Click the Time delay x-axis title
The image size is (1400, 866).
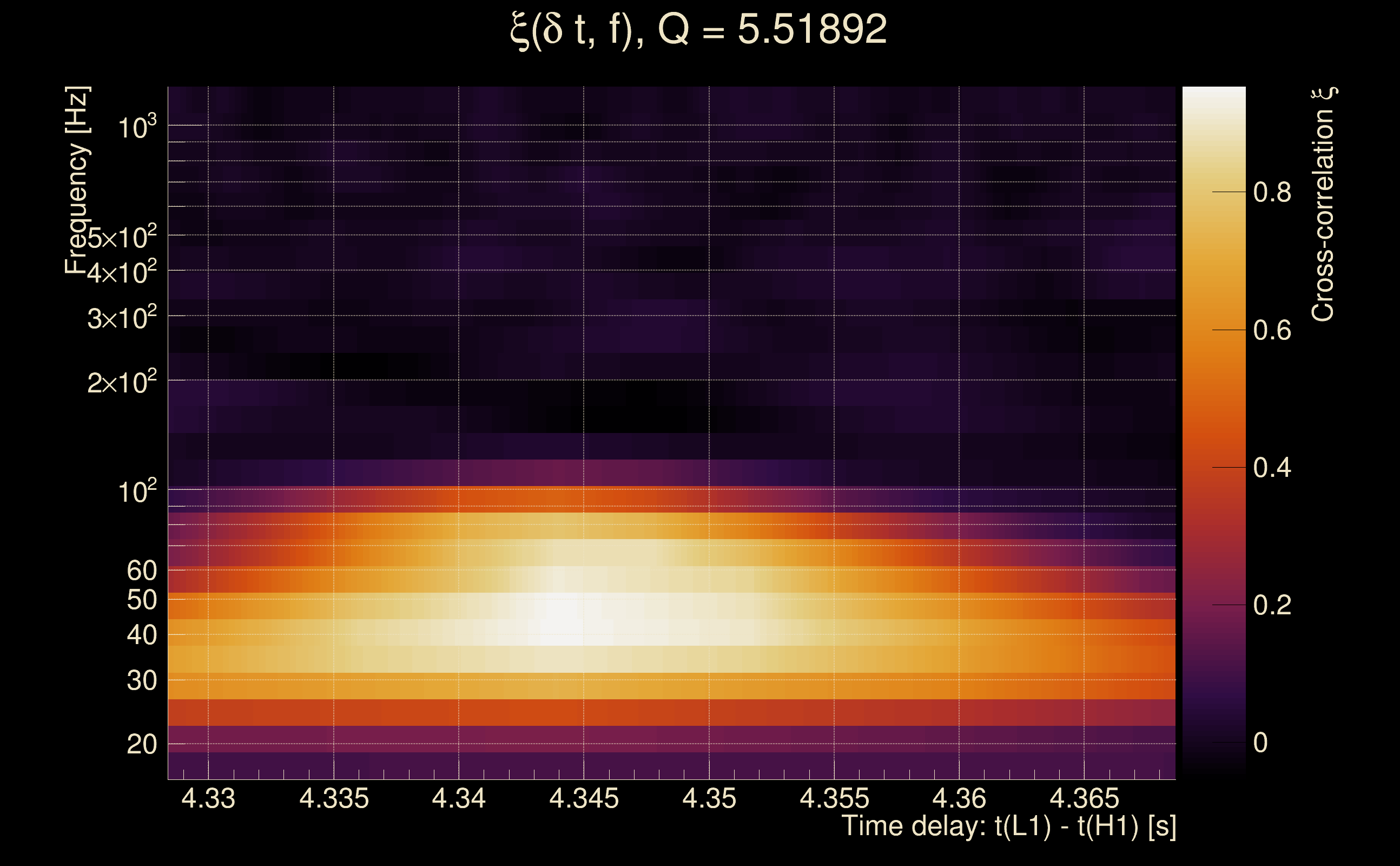point(1008,826)
